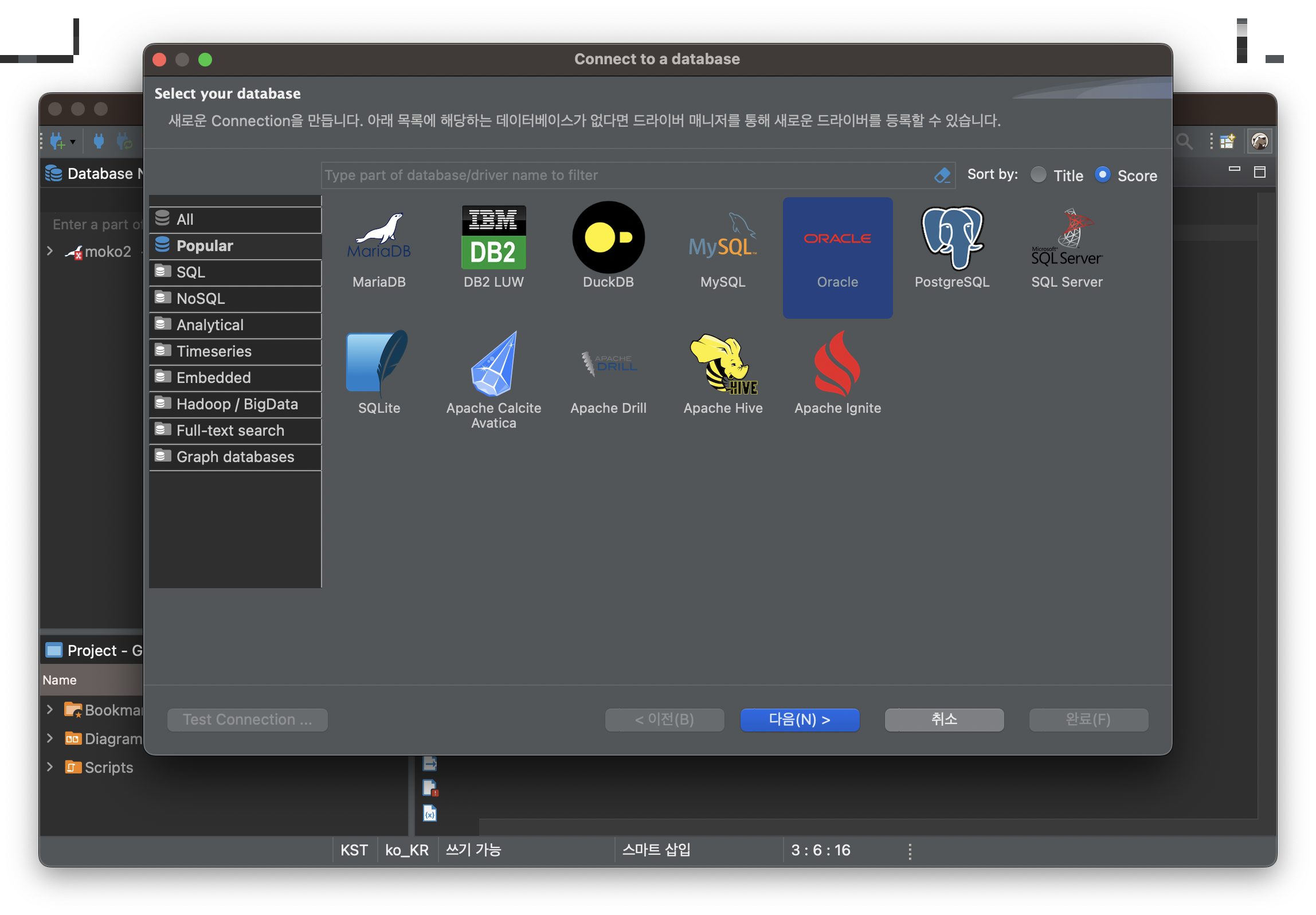Expand the moko2 connection node
This screenshot has width=1316, height=915.
(x=50, y=251)
